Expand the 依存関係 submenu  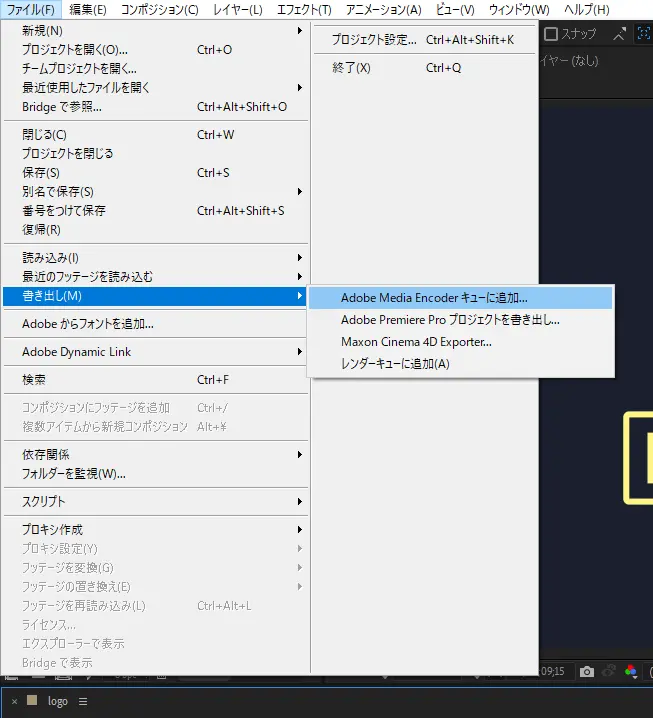(x=156, y=455)
